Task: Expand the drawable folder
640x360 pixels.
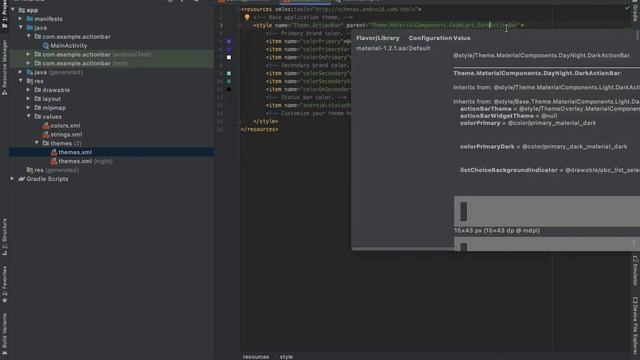Action: [x=29, y=90]
